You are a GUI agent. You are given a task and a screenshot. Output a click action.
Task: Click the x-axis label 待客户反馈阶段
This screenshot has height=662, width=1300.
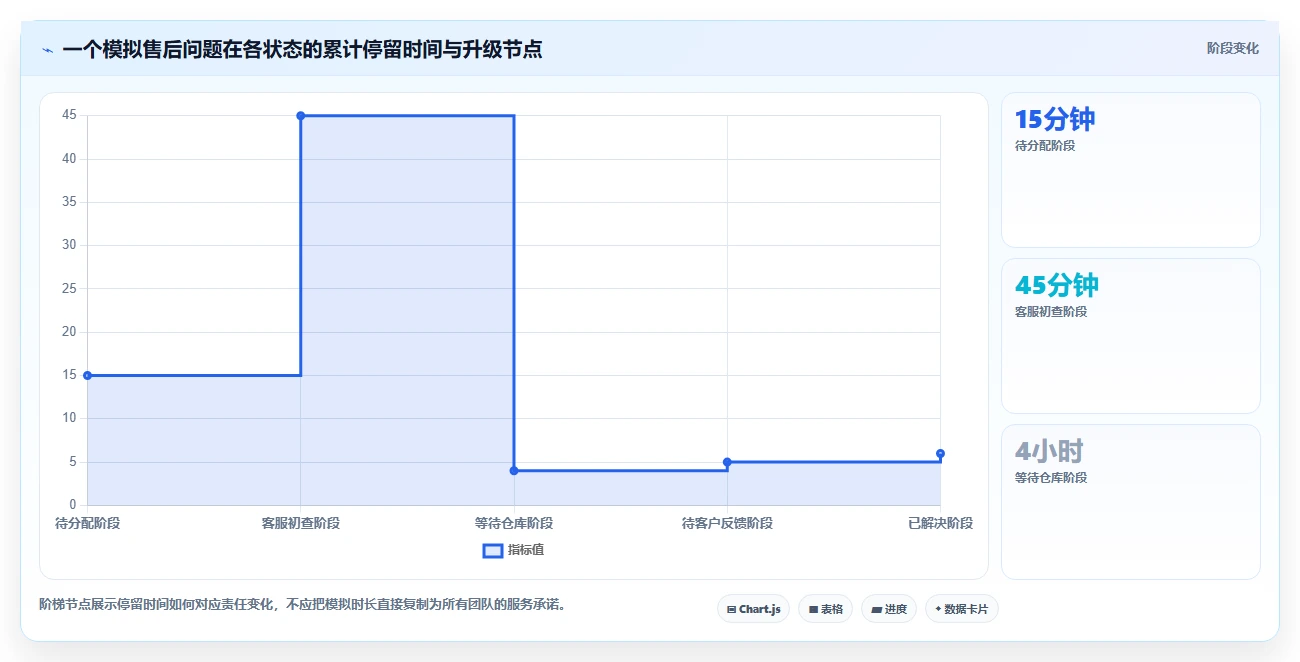tap(727, 523)
